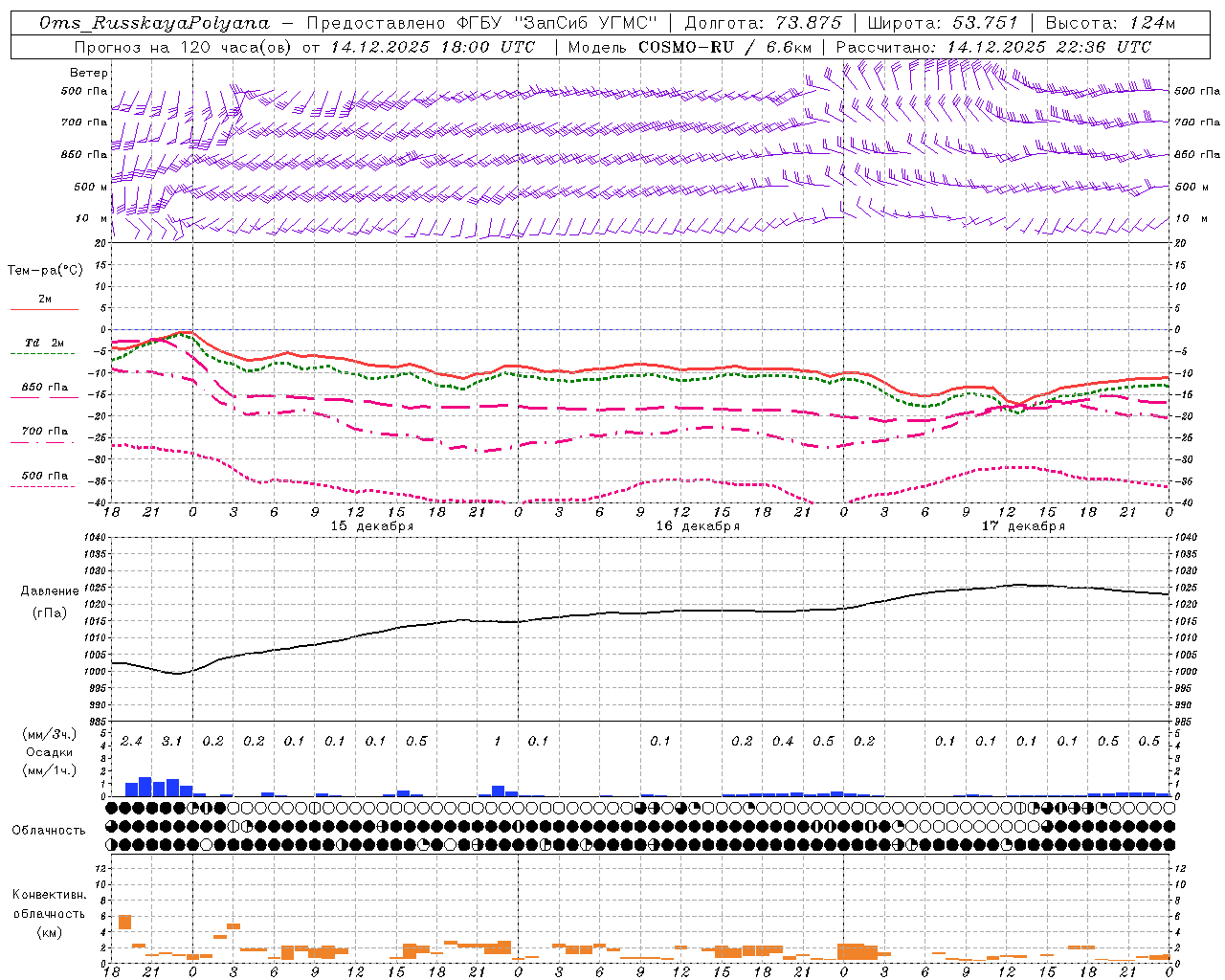This screenshot has height=980, width=1225.
Task: Click the station name Oms_RusskayaPolyana
Action: (155, 23)
